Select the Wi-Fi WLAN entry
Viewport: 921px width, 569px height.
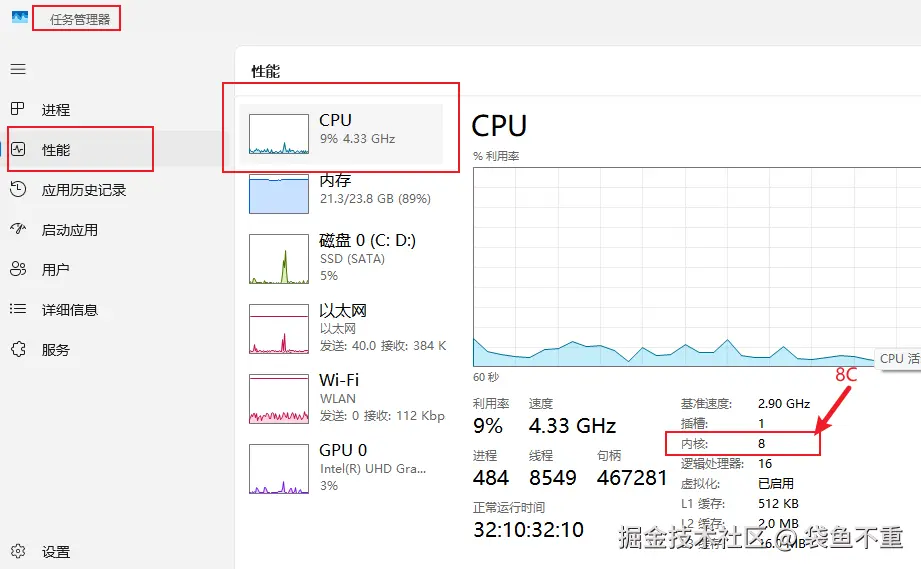[x=341, y=399]
